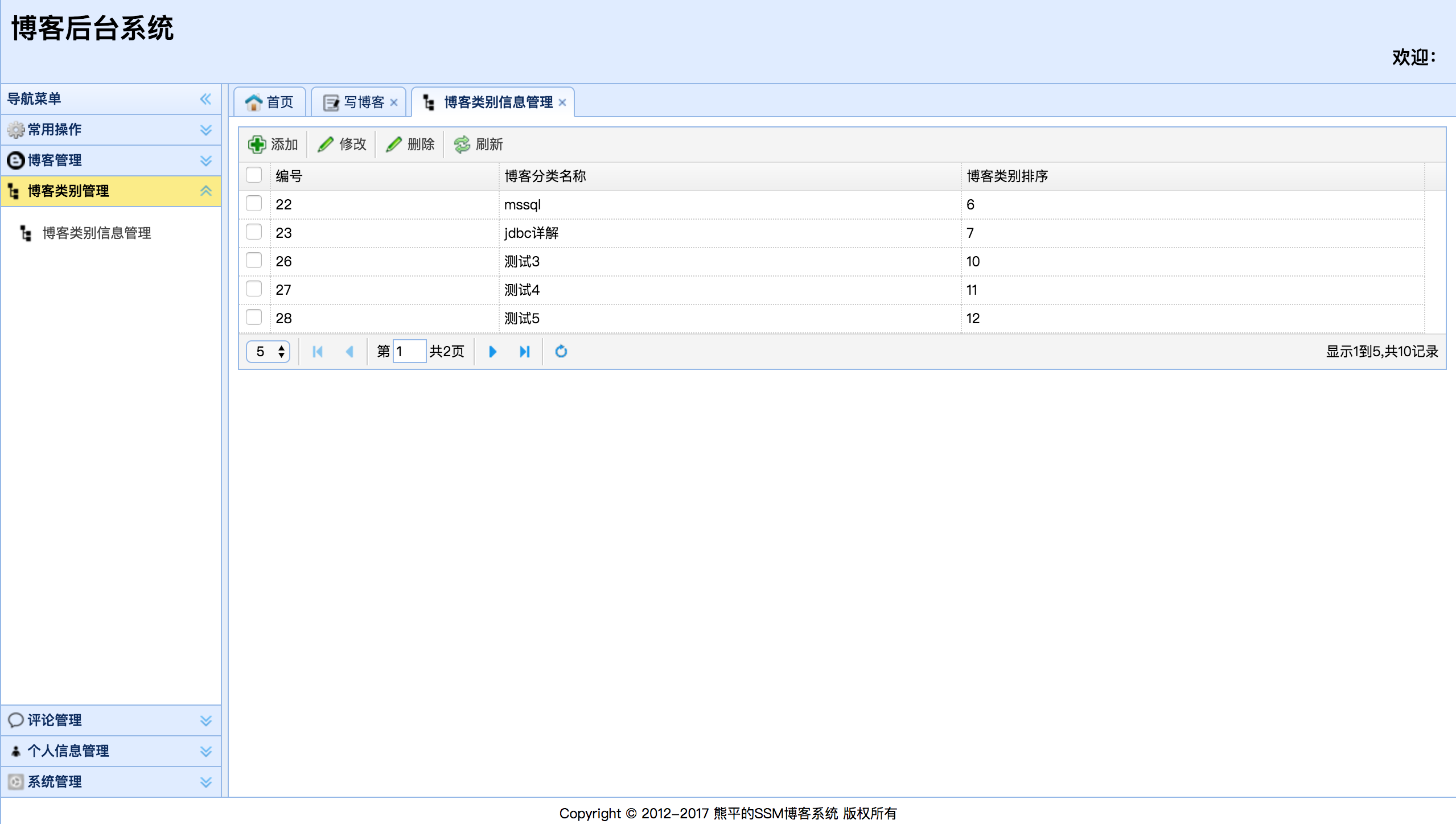1456x824 pixels.
Task: Click the pencil icon beside 修改
Action: 326,145
